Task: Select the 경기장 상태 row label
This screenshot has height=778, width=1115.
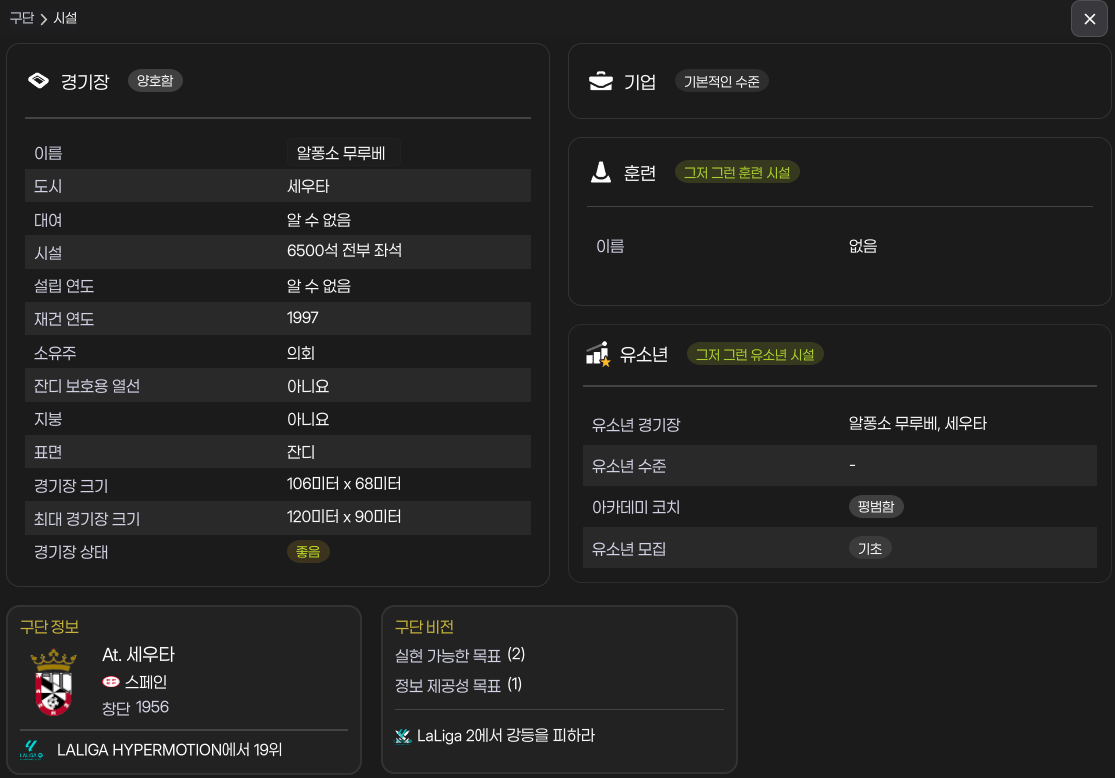Action: 71,552
